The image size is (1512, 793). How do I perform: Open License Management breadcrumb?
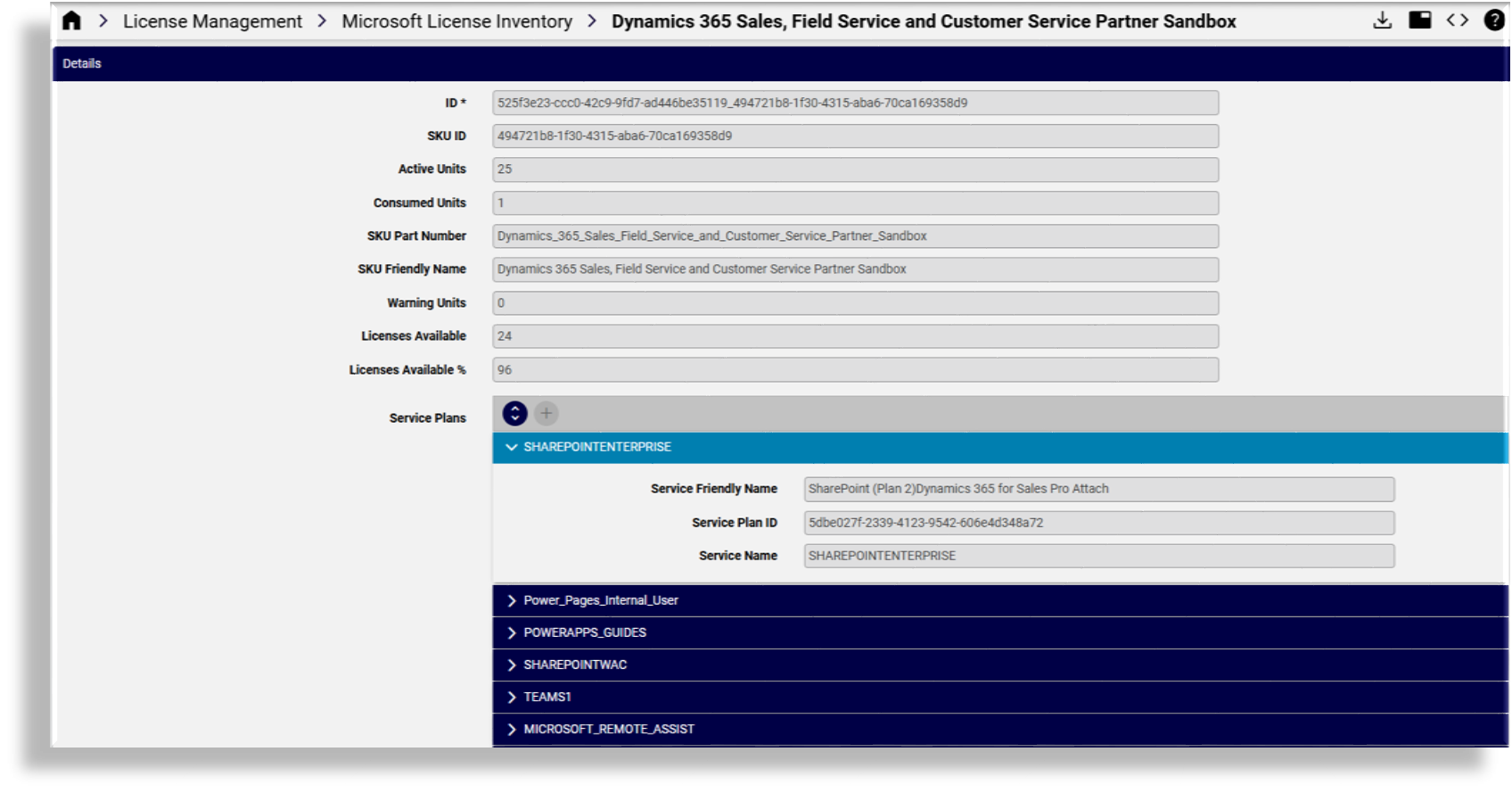[212, 21]
